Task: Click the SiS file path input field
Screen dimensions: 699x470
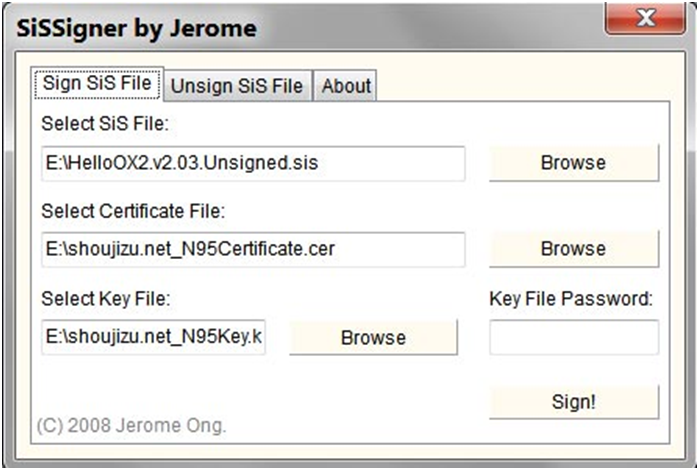Action: coord(253,163)
